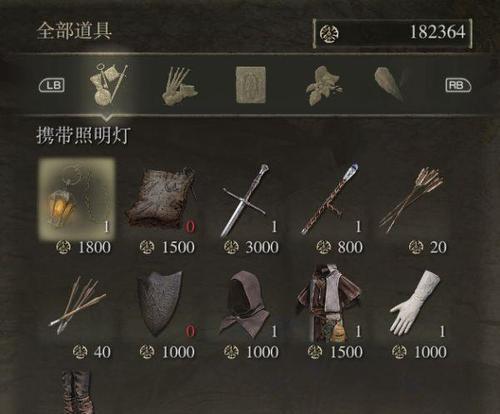
Task: Choose the white glove item
Action: (x=415, y=304)
